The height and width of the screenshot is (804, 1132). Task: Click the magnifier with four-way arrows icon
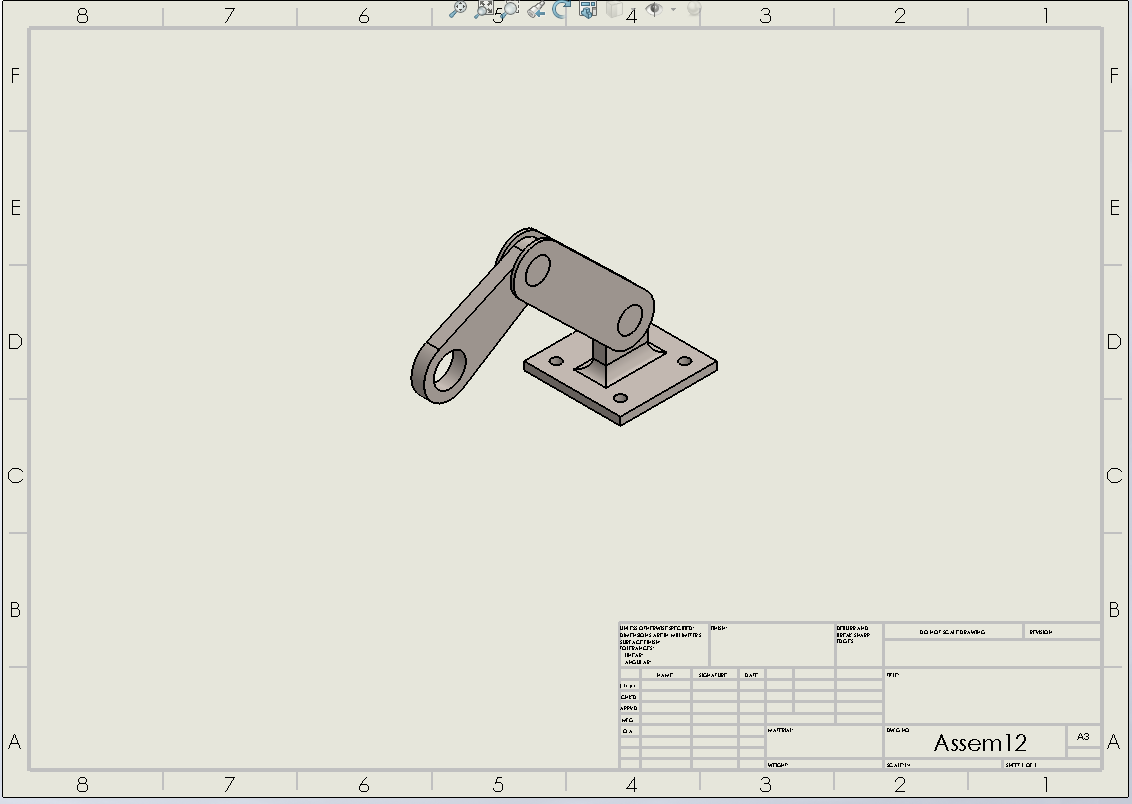[x=457, y=9]
